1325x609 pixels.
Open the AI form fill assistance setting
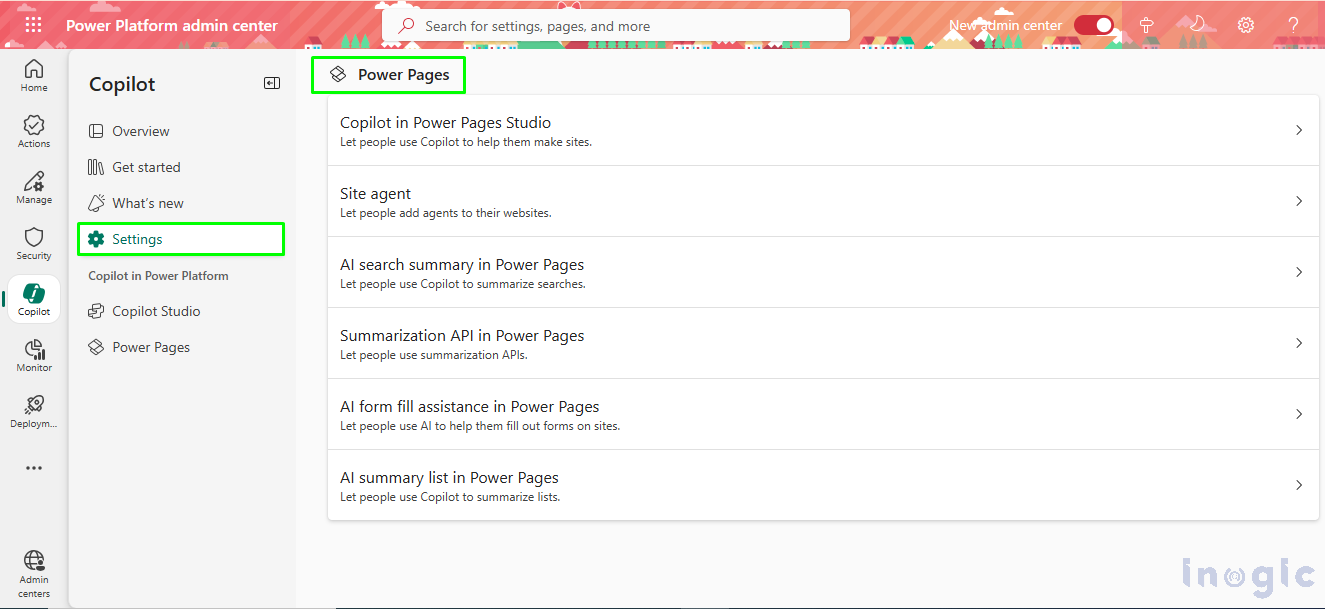tap(823, 414)
